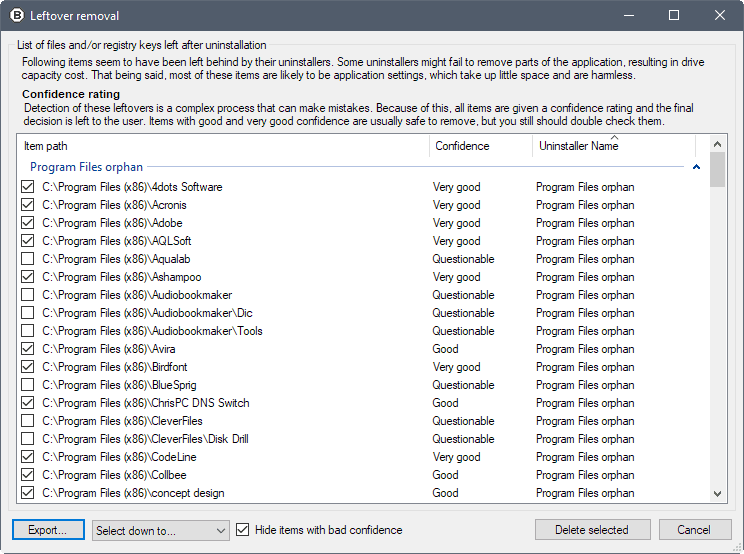Minimize the Leftover removal window
The image size is (744, 554).
(629, 16)
